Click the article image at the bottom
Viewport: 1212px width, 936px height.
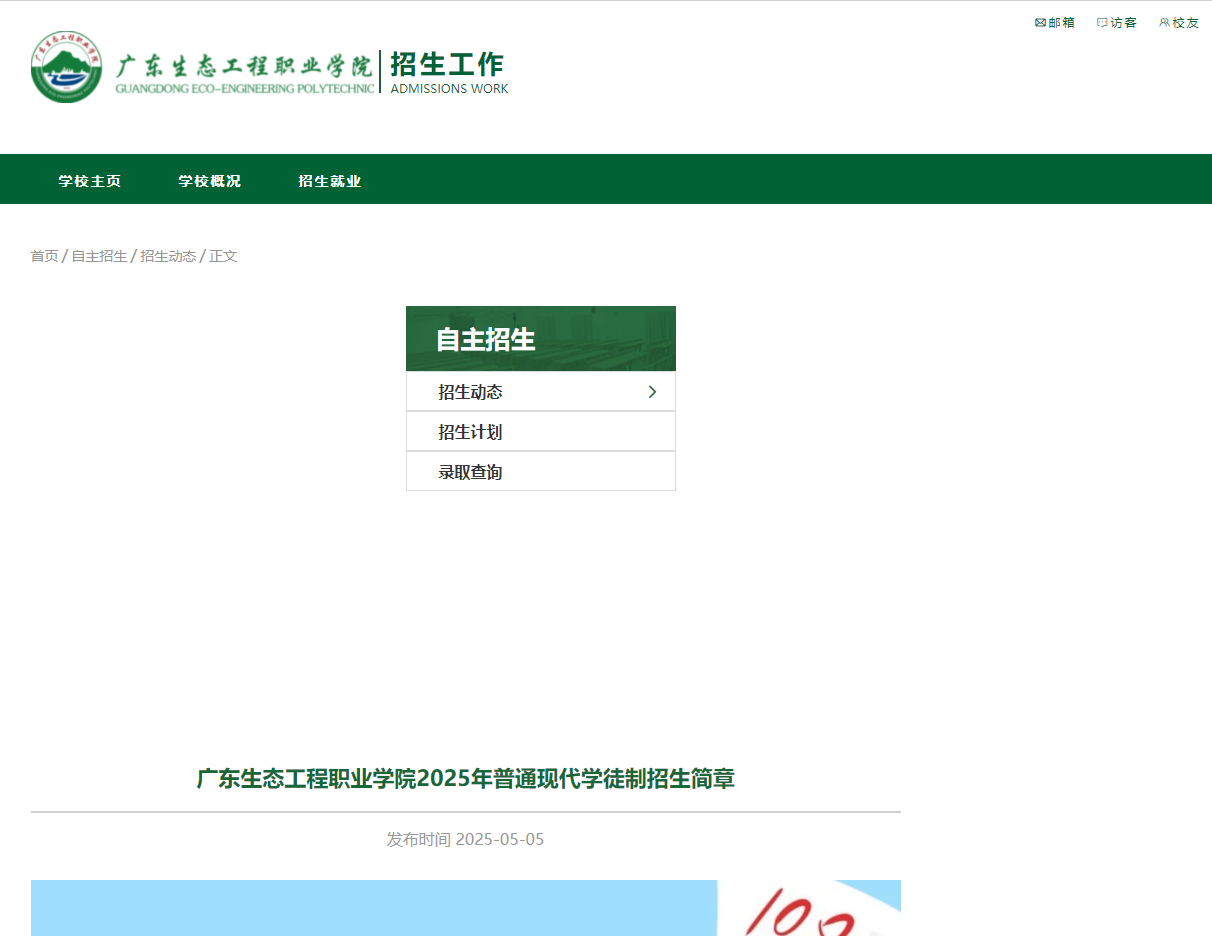click(x=466, y=908)
